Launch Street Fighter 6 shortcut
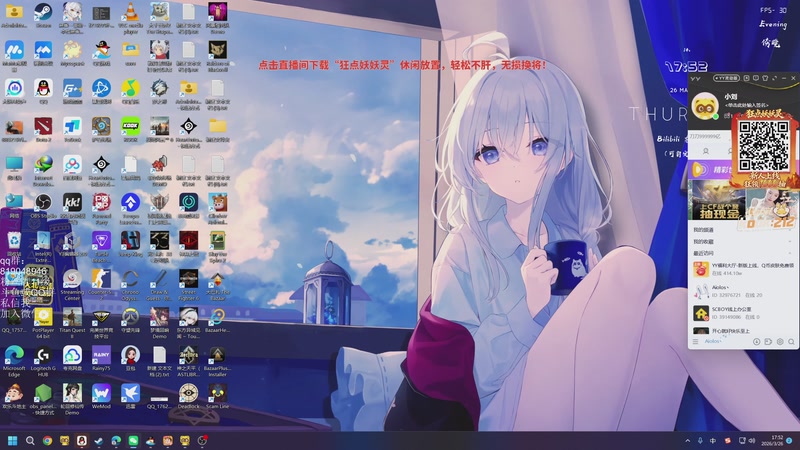This screenshot has width=800, height=450. (189, 285)
